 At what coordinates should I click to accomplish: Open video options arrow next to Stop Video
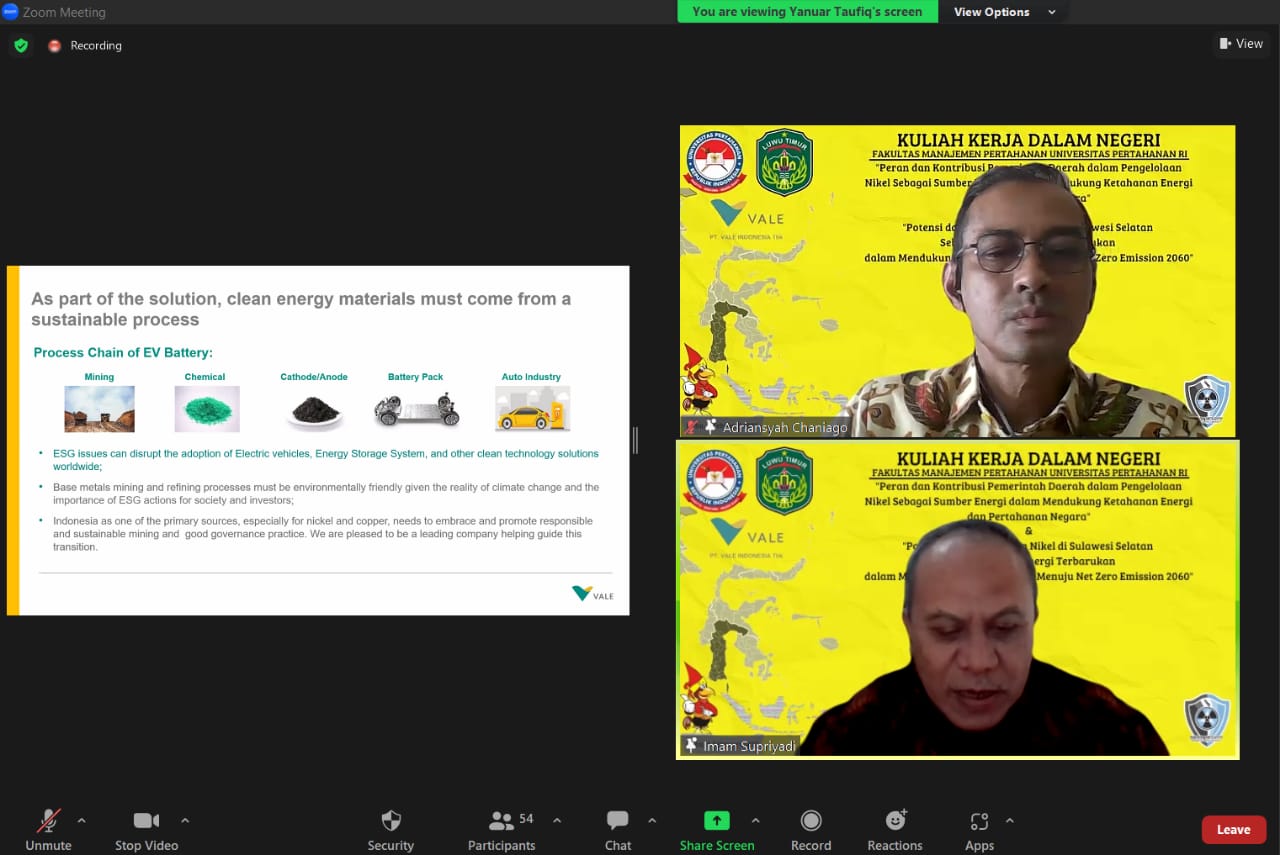tap(185, 821)
